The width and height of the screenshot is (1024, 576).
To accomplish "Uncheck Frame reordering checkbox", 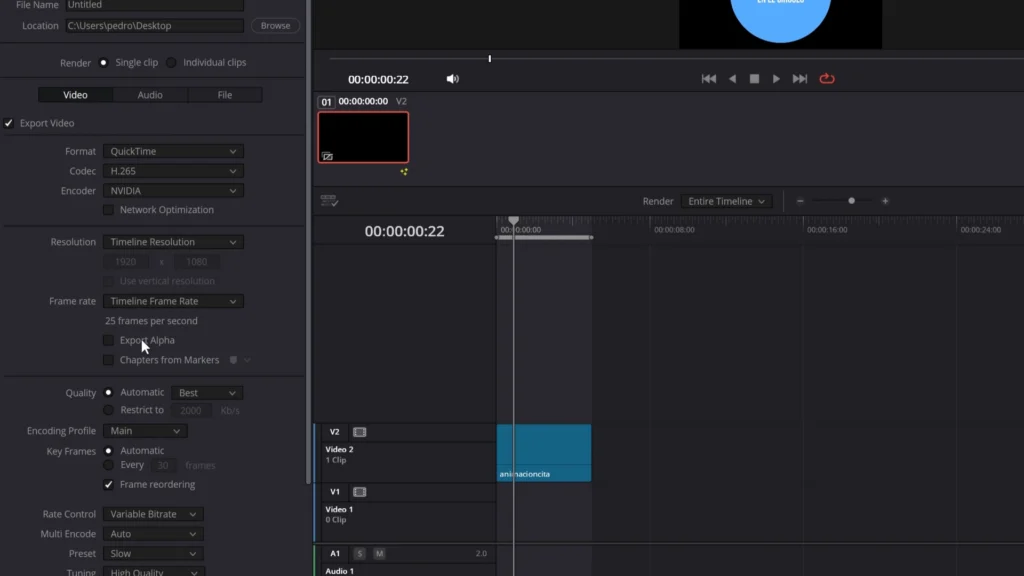I will [108, 485].
